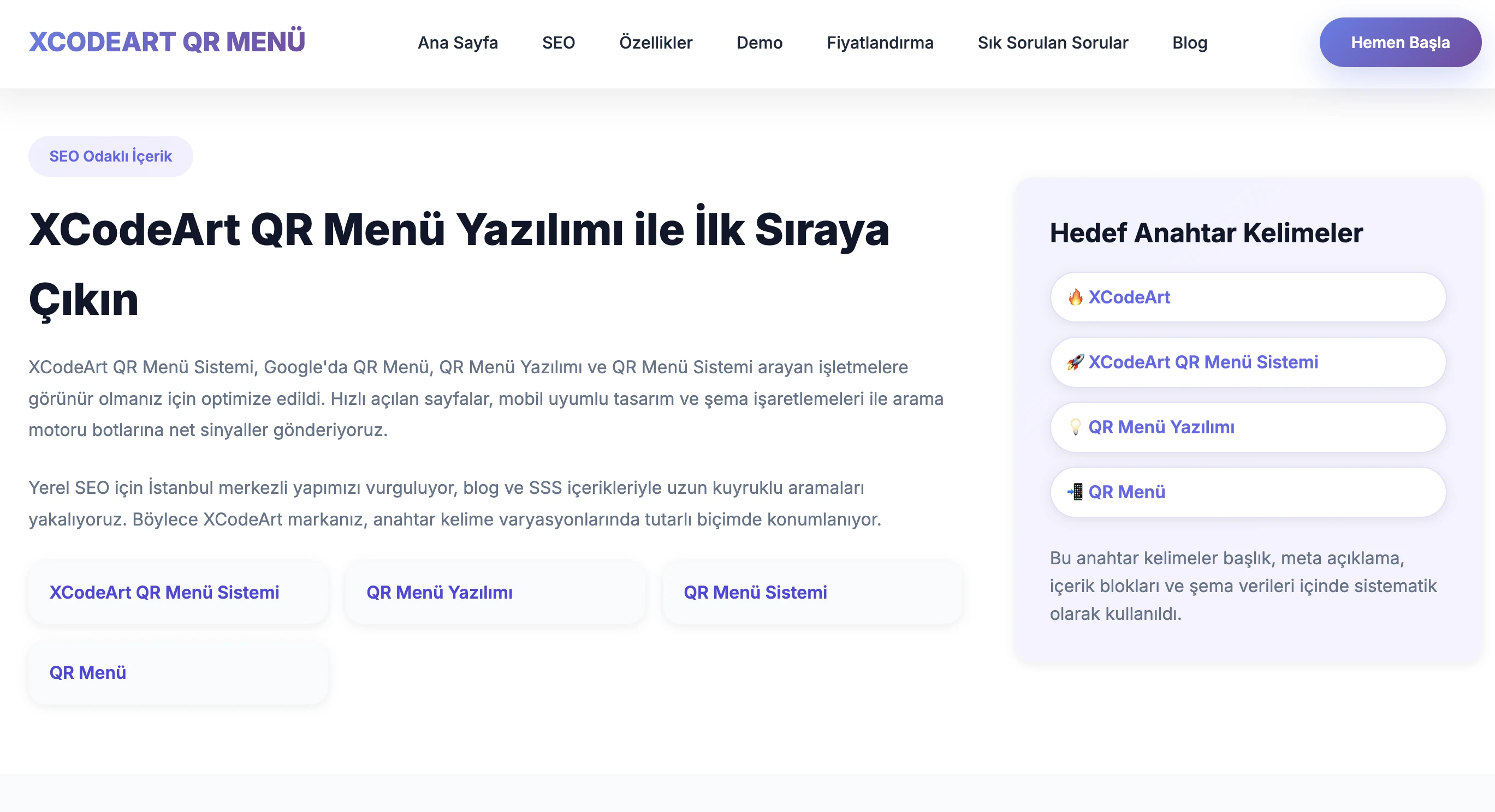Open the Özellikler nav item
The width and height of the screenshot is (1495, 812).
655,43
